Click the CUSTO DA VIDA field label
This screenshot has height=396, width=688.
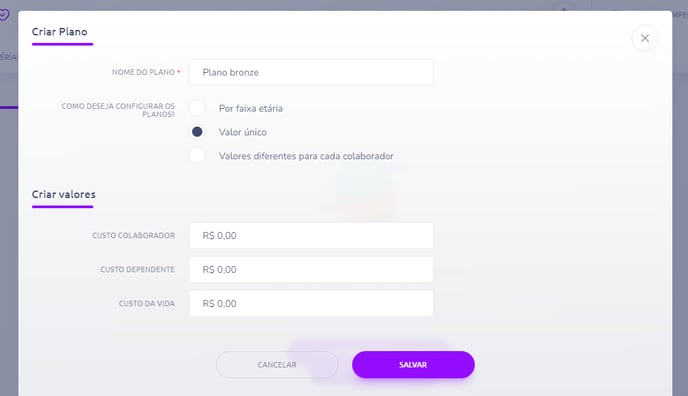pos(147,303)
